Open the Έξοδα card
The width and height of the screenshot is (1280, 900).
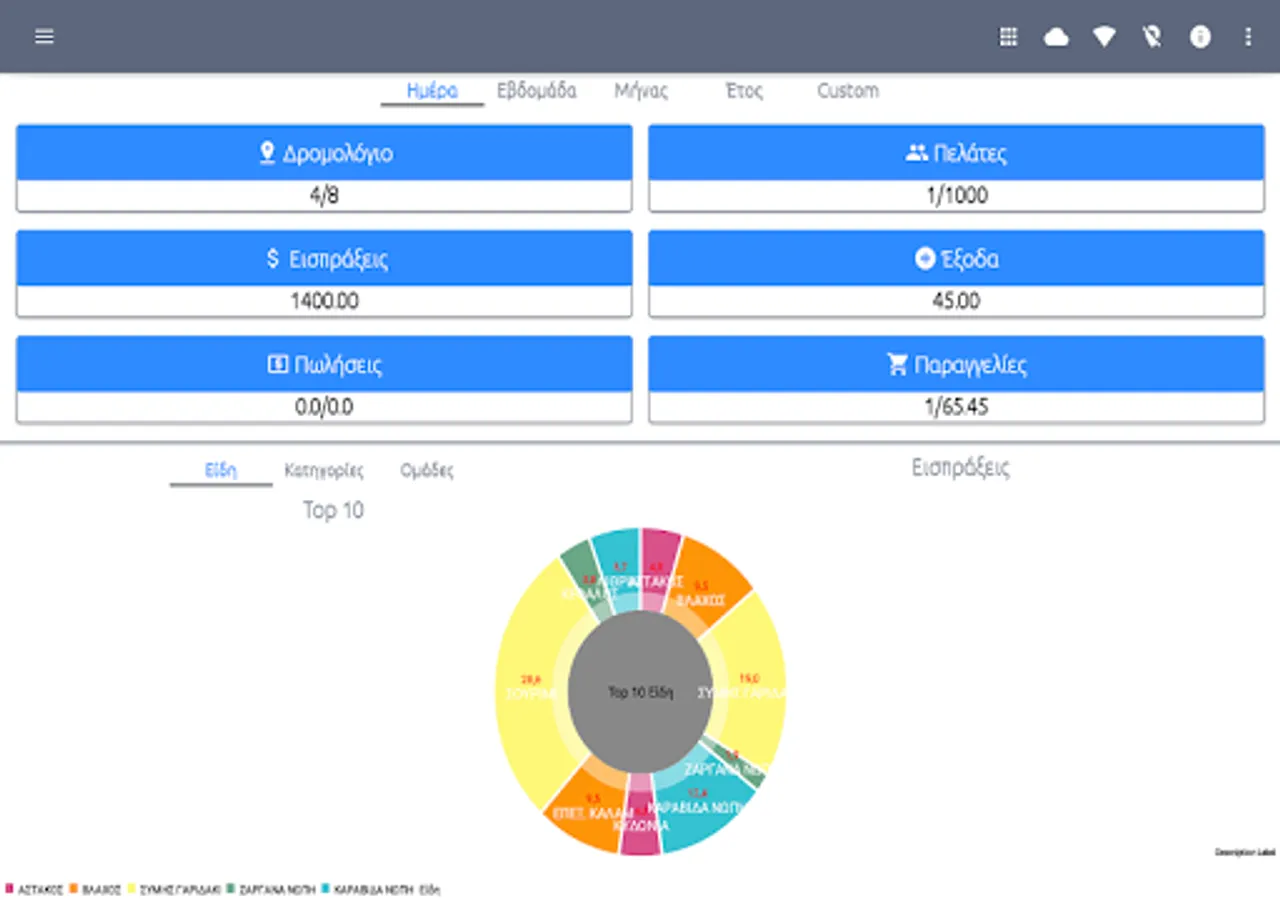(957, 274)
